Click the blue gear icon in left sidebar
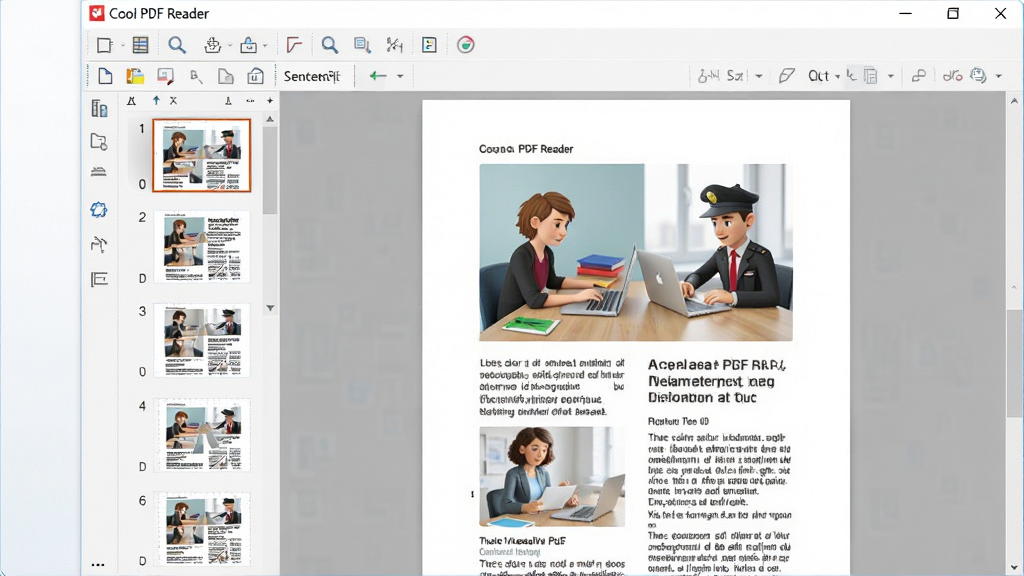This screenshot has height=576, width=1024. click(x=99, y=210)
